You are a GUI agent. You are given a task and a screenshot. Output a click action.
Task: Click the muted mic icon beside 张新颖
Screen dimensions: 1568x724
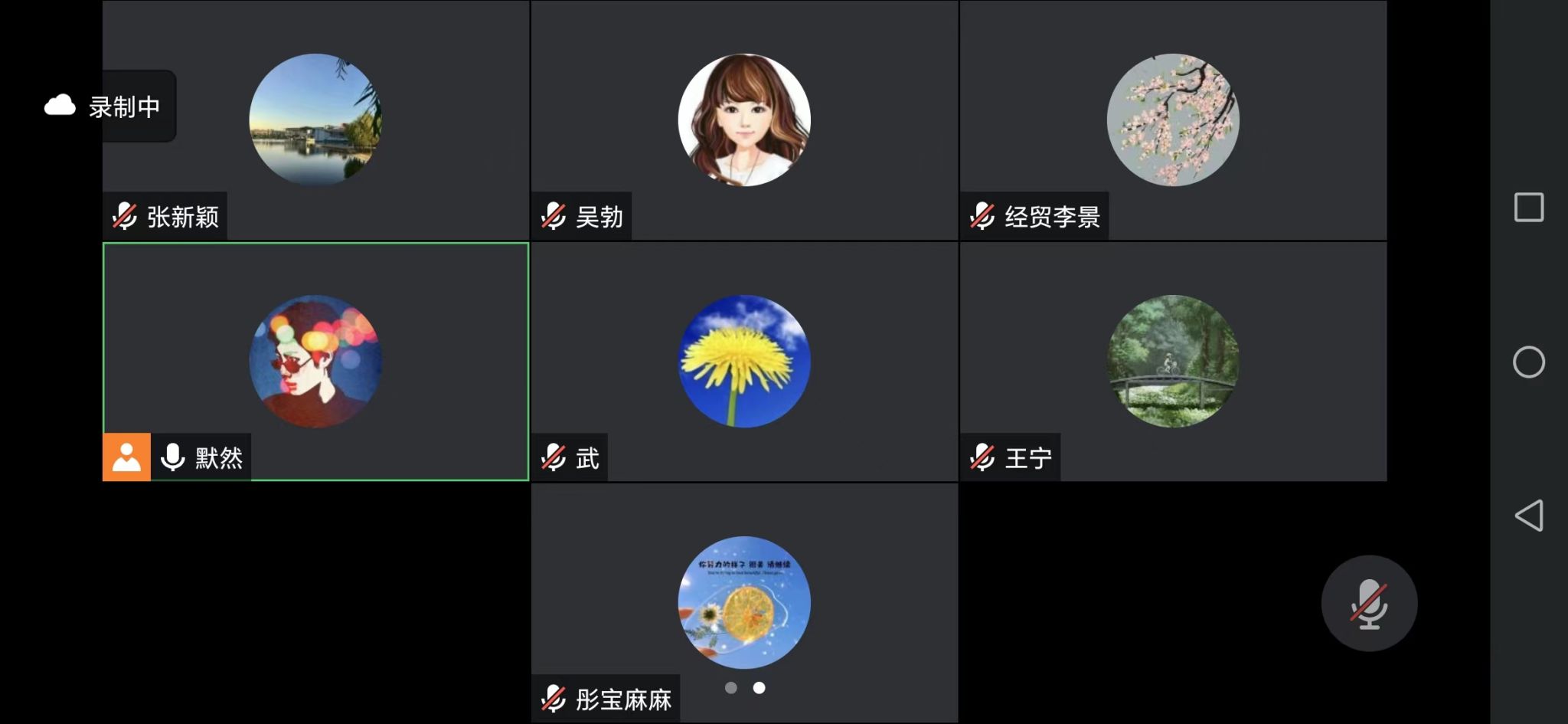pos(125,217)
